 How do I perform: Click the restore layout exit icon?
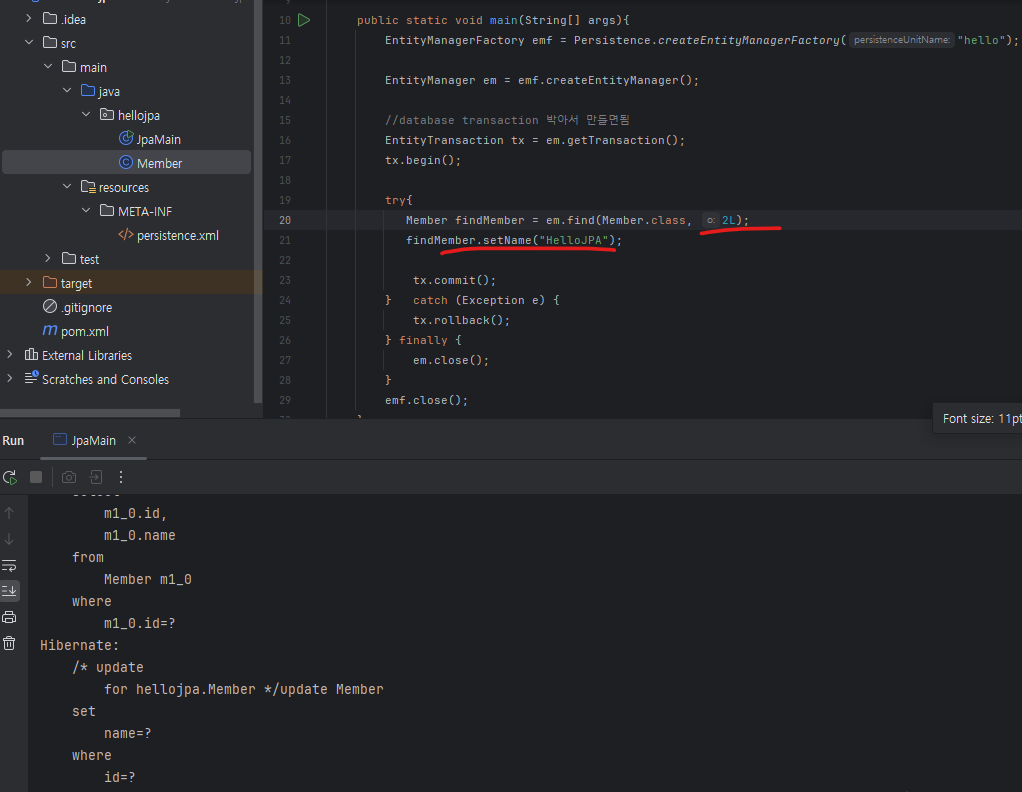point(96,478)
